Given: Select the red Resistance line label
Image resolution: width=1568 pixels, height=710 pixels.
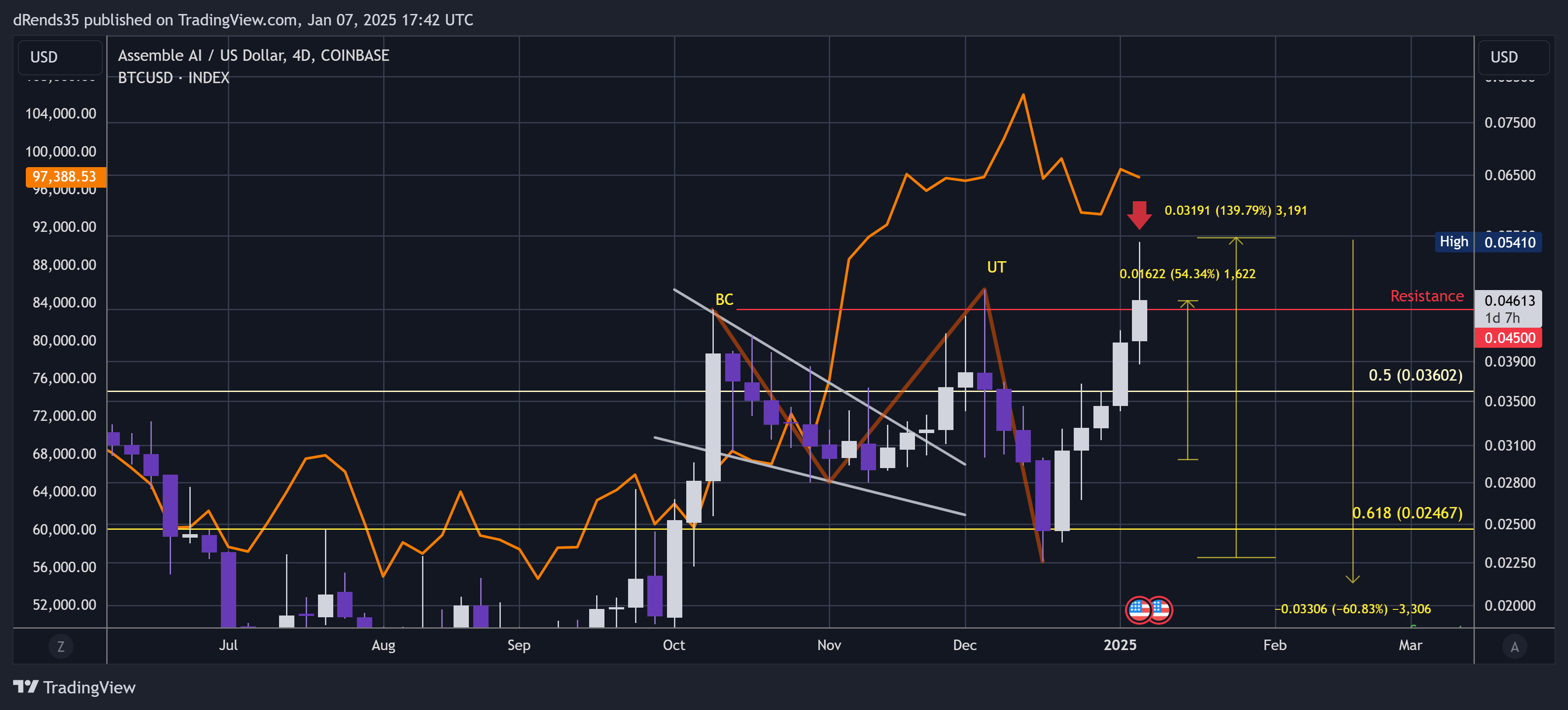Looking at the screenshot, I should point(1427,296).
